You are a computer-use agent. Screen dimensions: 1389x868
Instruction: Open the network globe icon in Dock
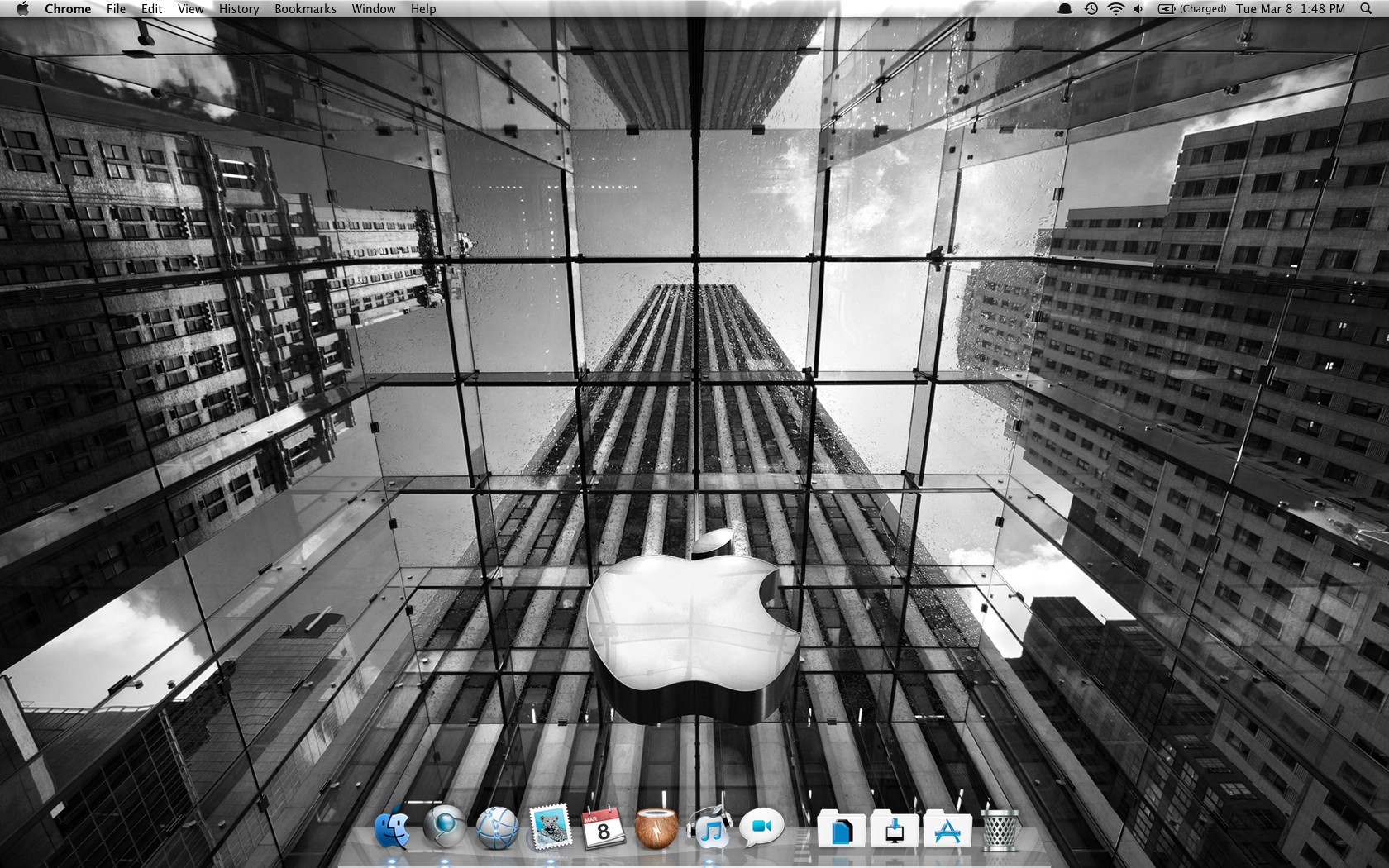tap(497, 828)
